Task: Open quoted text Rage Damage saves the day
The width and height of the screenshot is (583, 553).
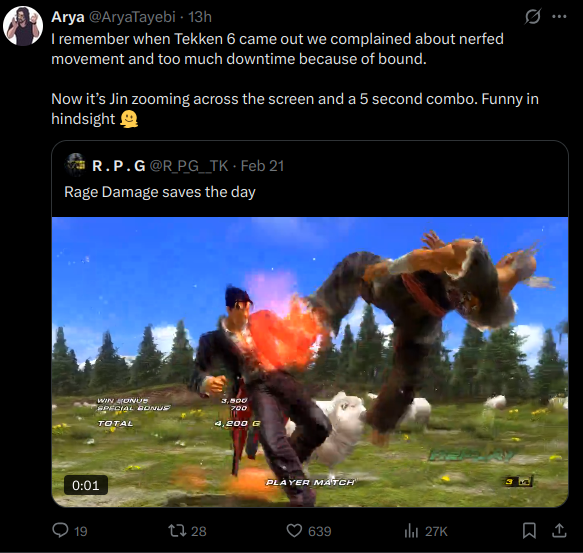Action: coord(160,192)
